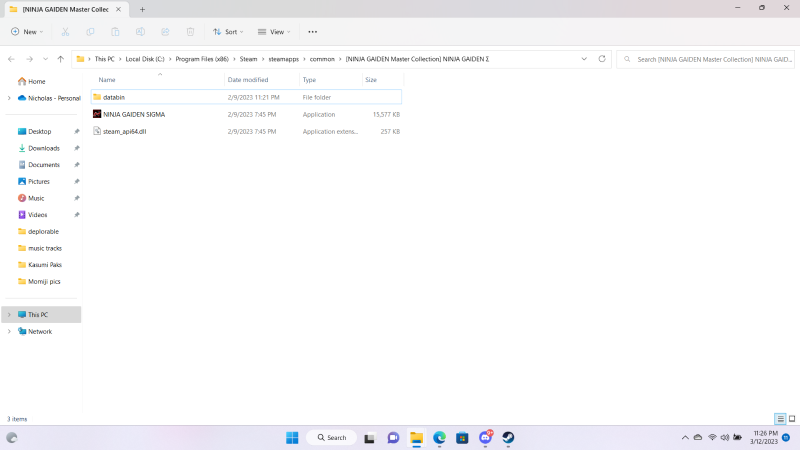Open Chat app on the taskbar
This screenshot has width=800, height=450.
pyautogui.click(x=393, y=438)
